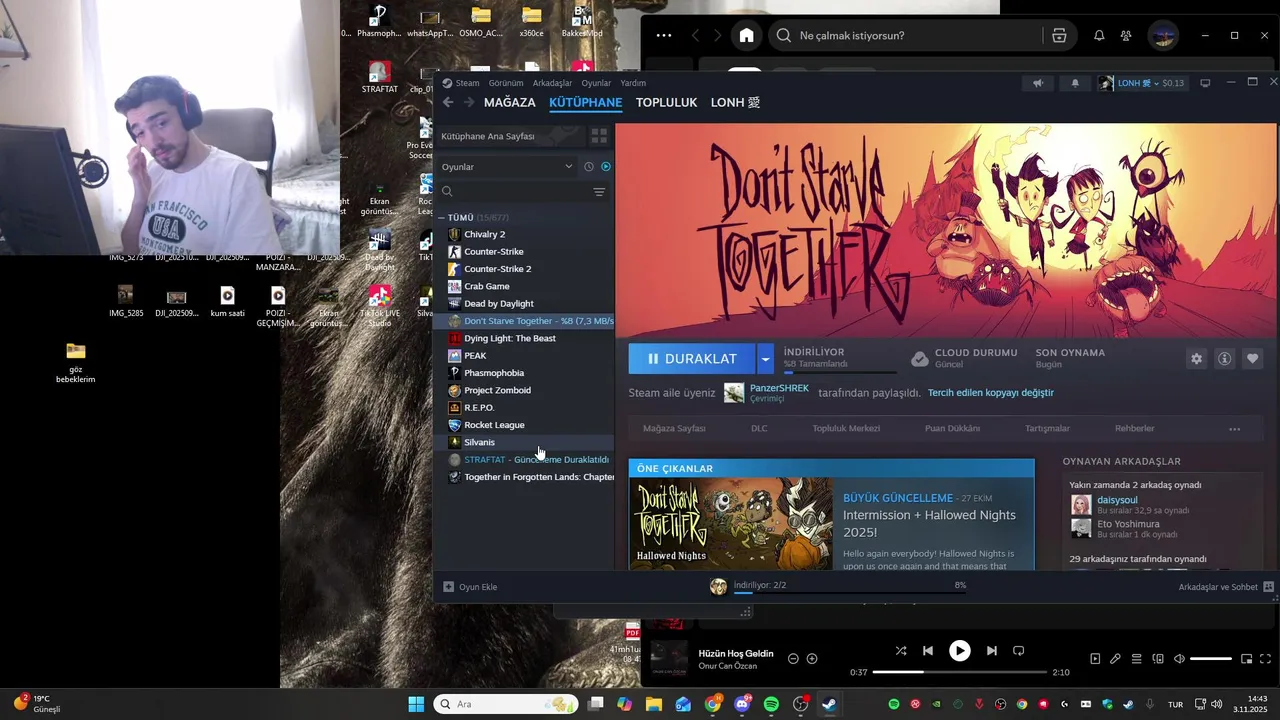Skip to next track in Spotify
Screen dimensions: 1280x720
(x=991, y=651)
